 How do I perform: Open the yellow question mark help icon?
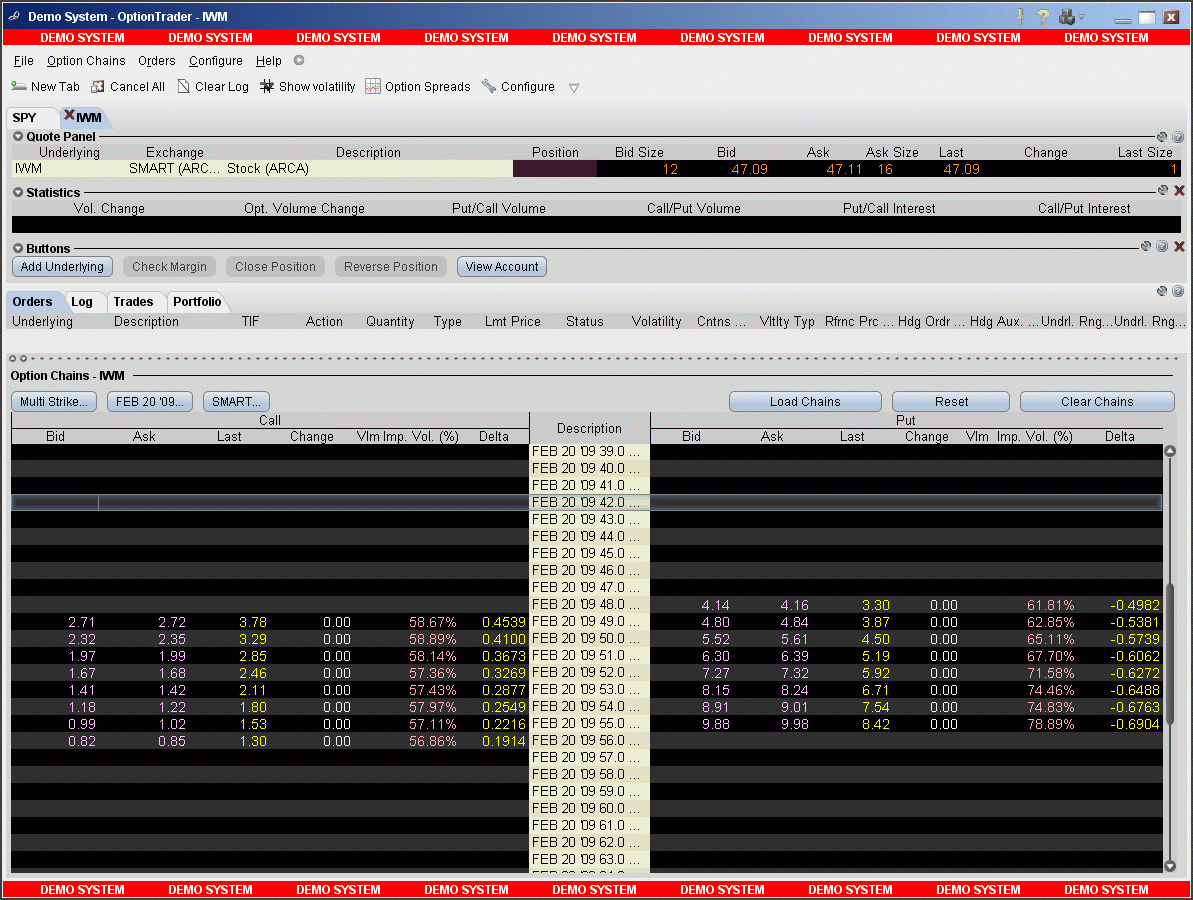click(1043, 17)
